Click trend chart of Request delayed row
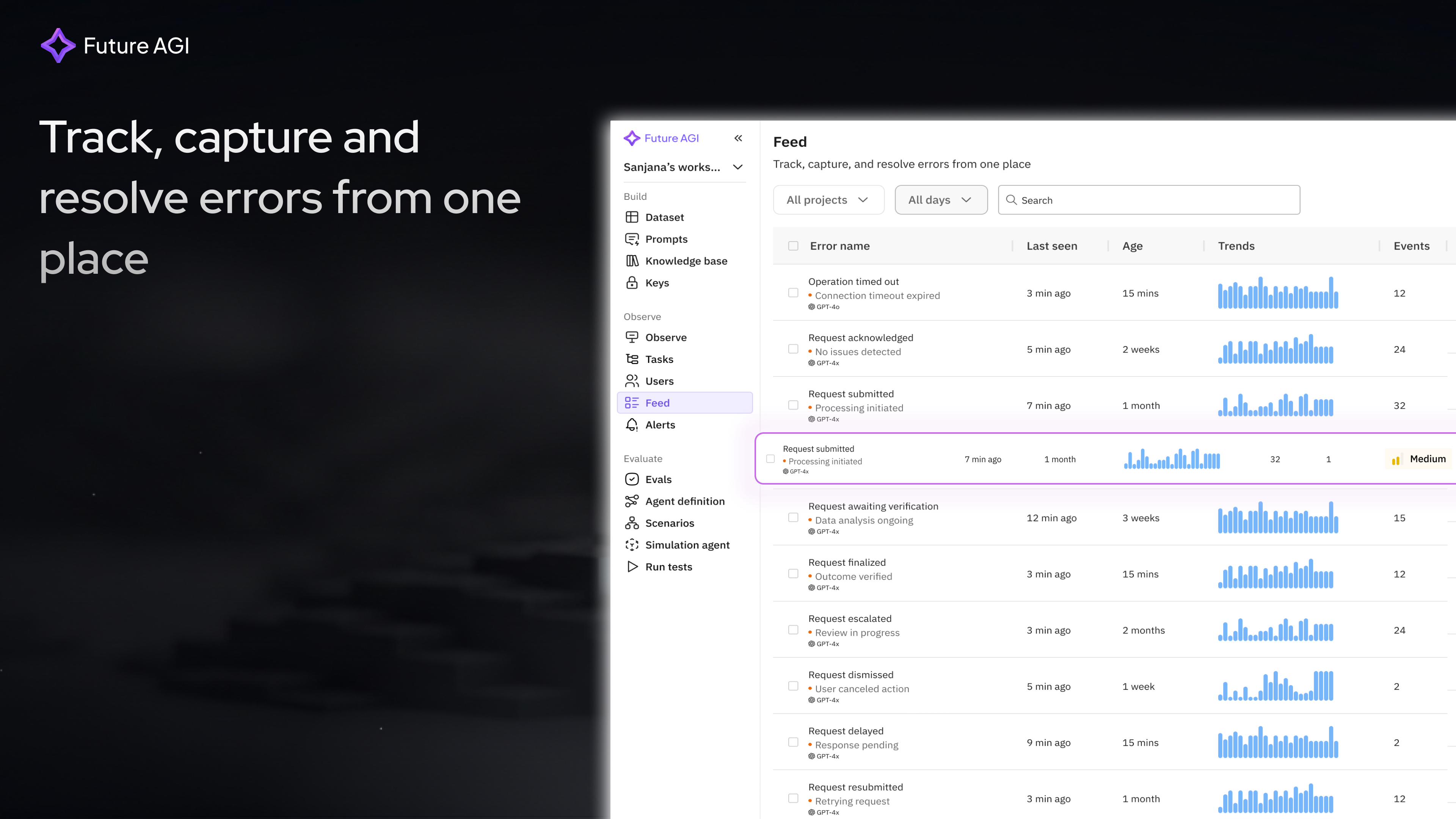 pyautogui.click(x=1277, y=742)
